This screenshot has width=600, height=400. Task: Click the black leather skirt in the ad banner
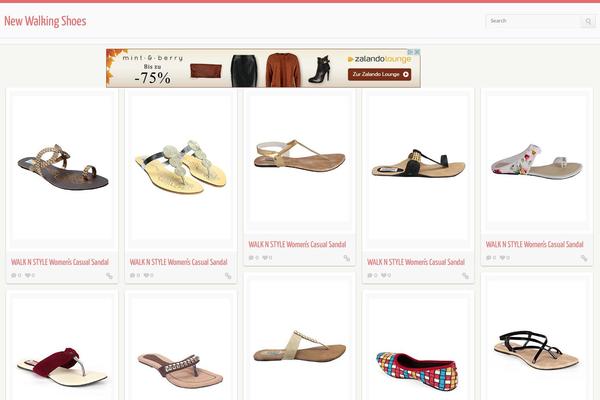(244, 71)
